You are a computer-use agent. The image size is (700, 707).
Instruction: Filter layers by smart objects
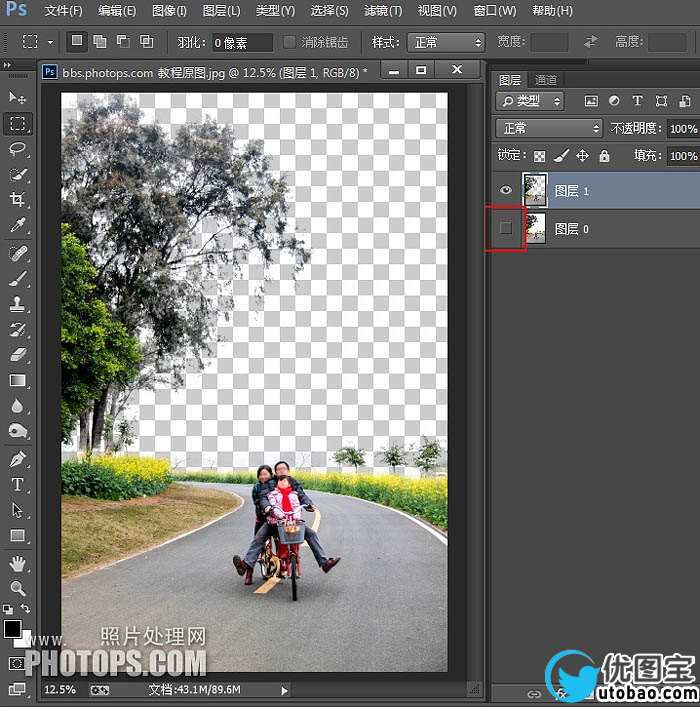pos(685,101)
